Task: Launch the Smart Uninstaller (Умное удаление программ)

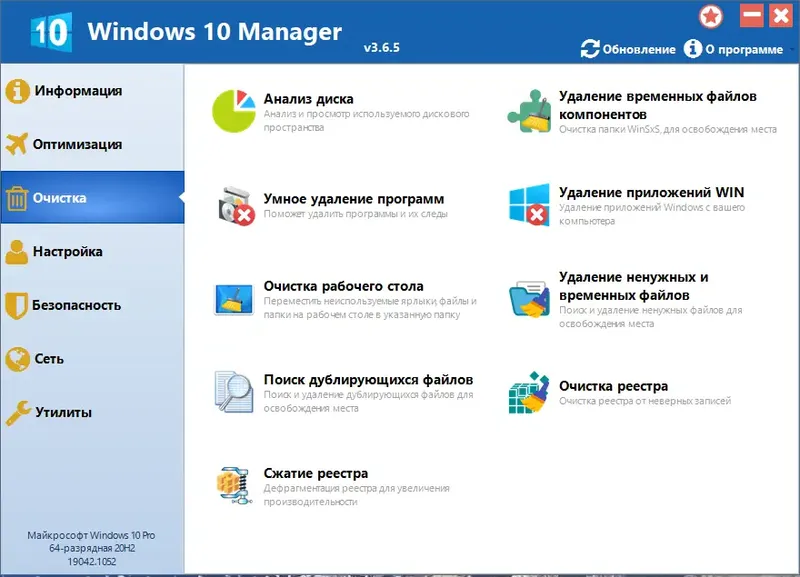Action: tap(355, 198)
